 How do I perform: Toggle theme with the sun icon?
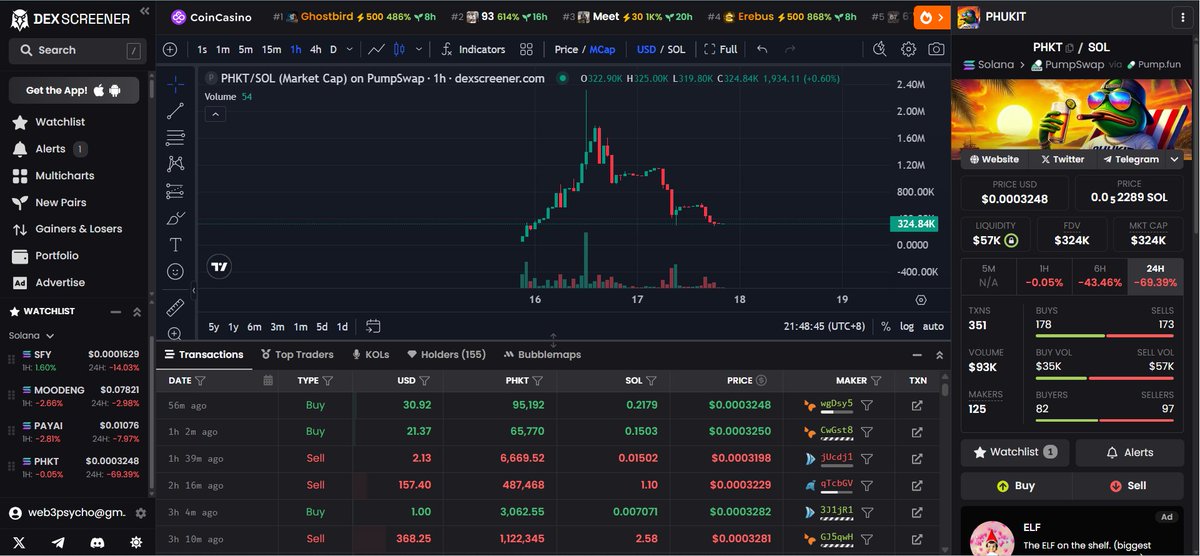[135, 541]
